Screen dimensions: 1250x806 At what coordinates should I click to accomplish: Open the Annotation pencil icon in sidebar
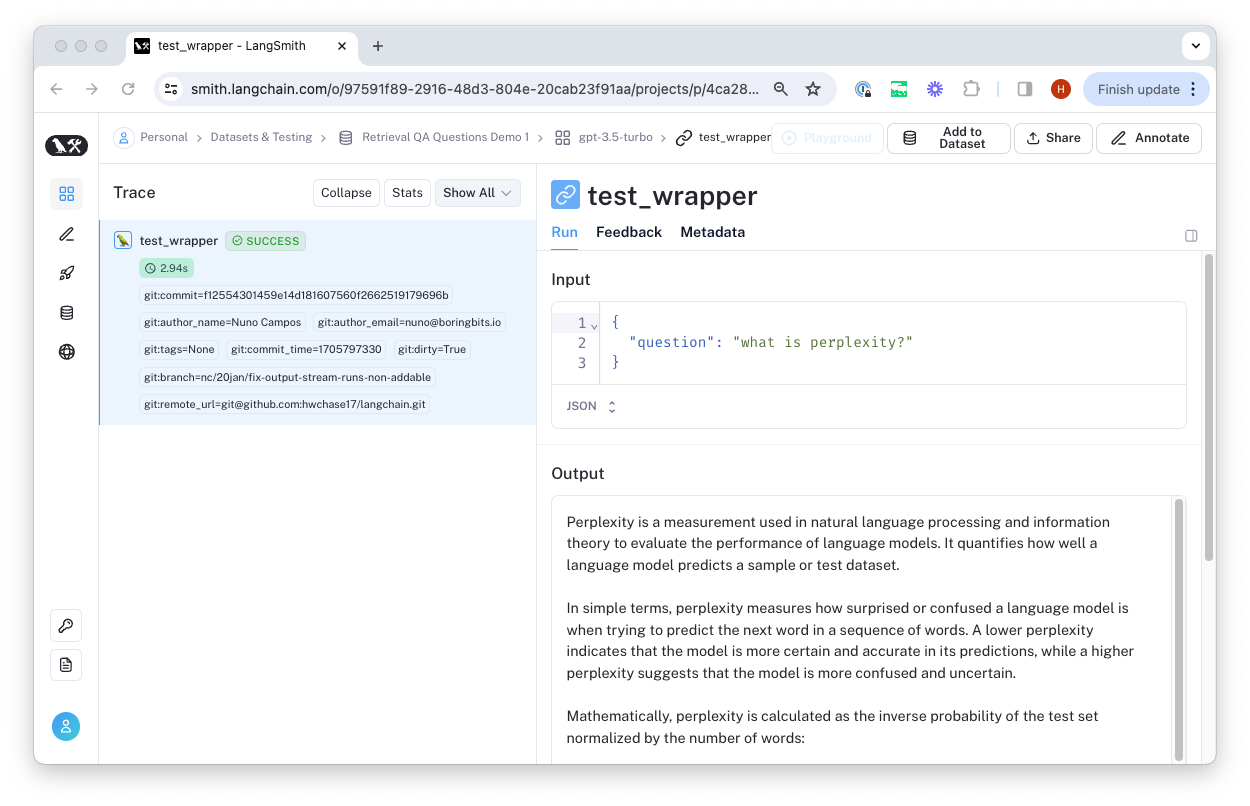(67, 234)
